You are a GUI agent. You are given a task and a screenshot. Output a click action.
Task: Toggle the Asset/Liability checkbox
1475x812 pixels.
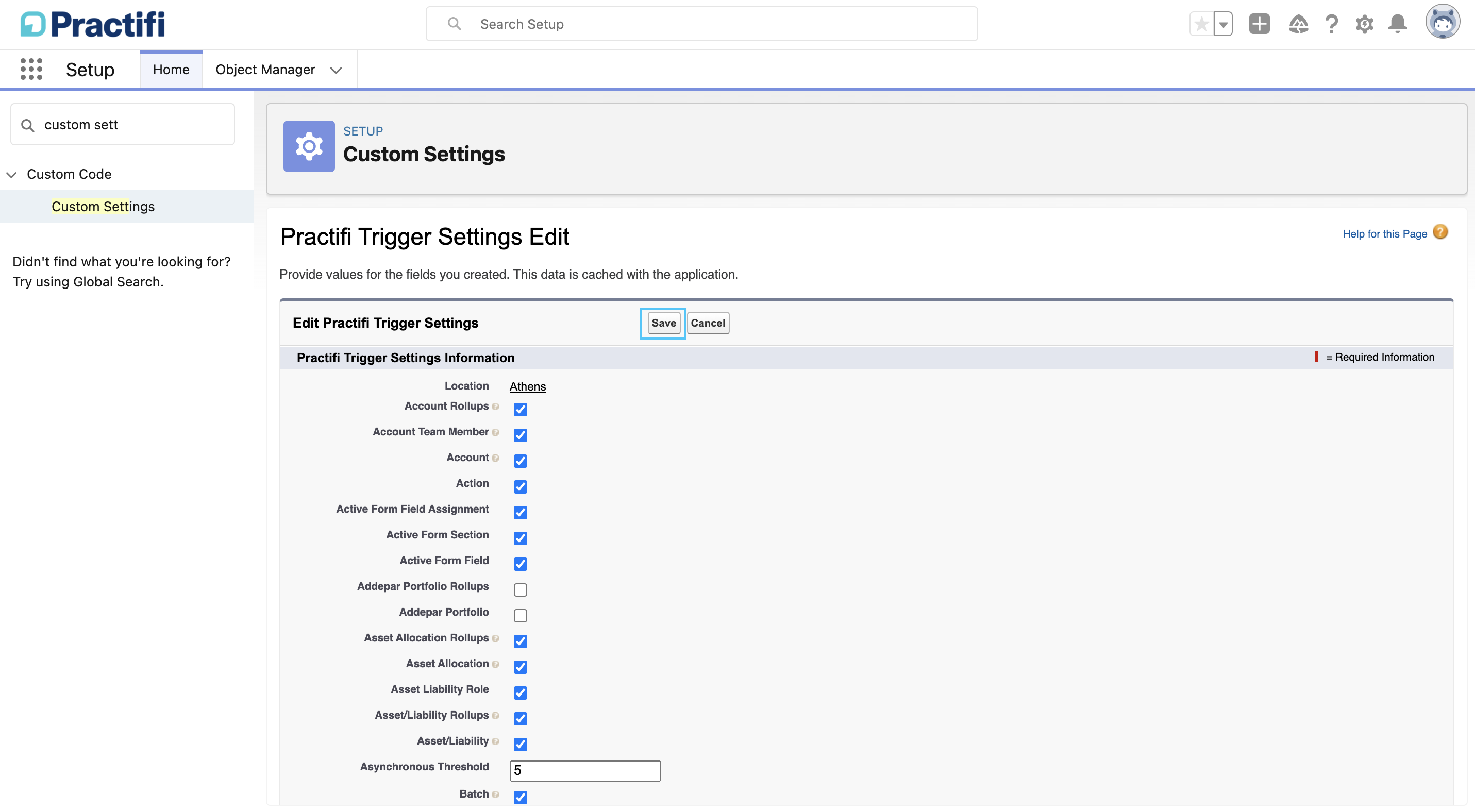tap(520, 745)
